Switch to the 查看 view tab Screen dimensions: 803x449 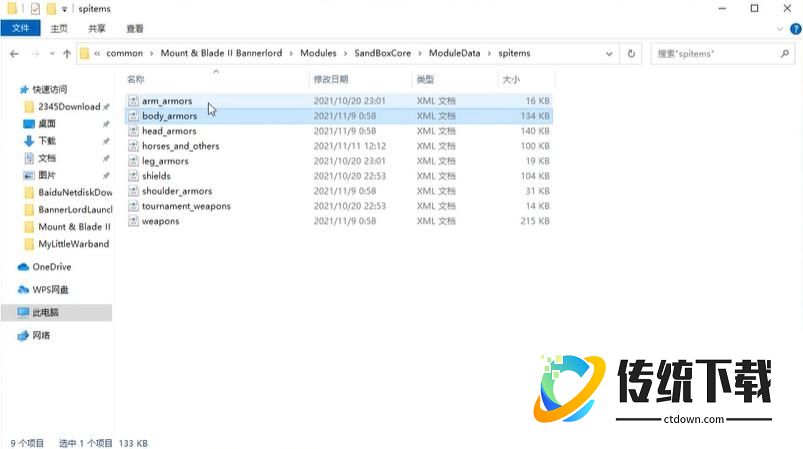134,29
